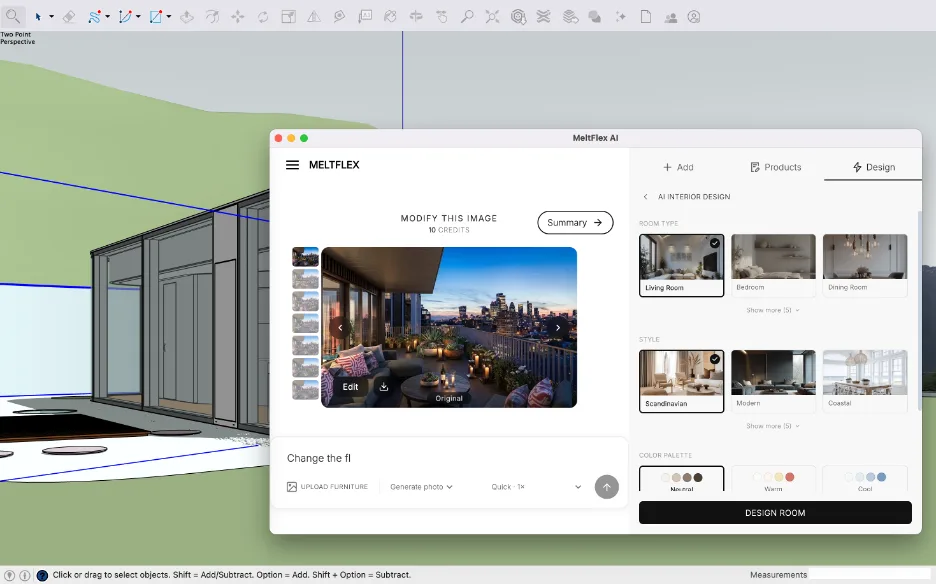Select Living Room room type
Screen dimensions: 936x584
coord(681,265)
